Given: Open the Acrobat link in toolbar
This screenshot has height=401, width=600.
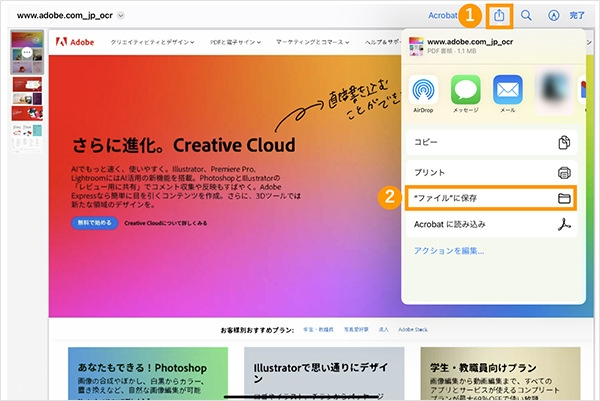Looking at the screenshot, I should [x=443, y=16].
